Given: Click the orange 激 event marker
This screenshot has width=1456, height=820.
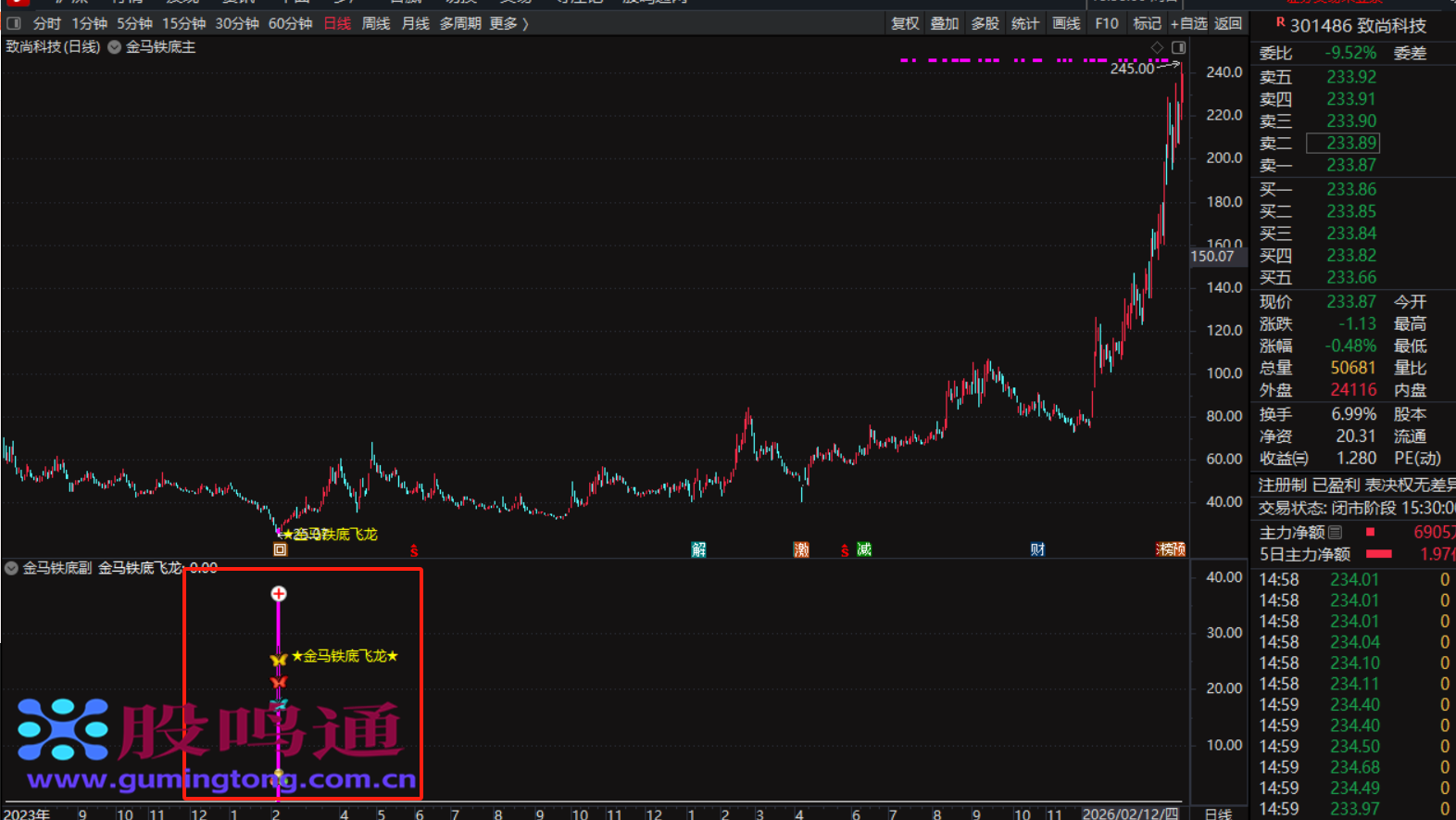Looking at the screenshot, I should [801, 549].
